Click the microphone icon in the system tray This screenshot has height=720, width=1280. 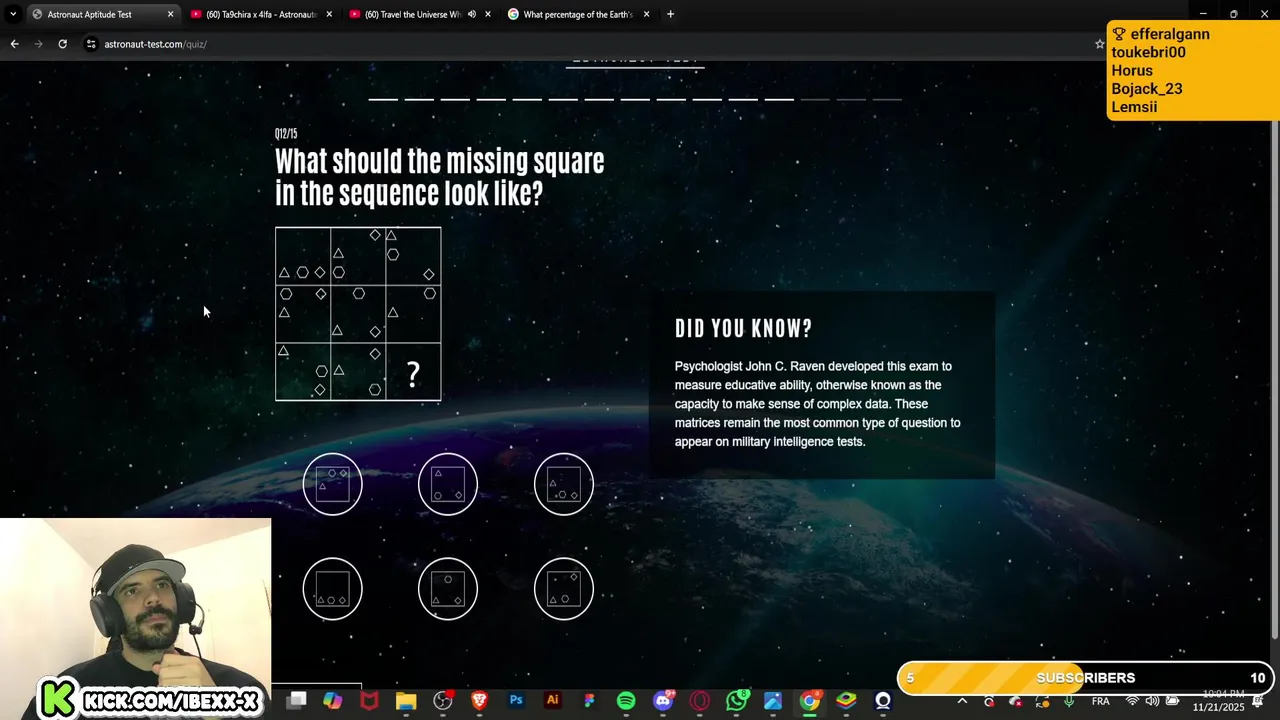(1069, 701)
